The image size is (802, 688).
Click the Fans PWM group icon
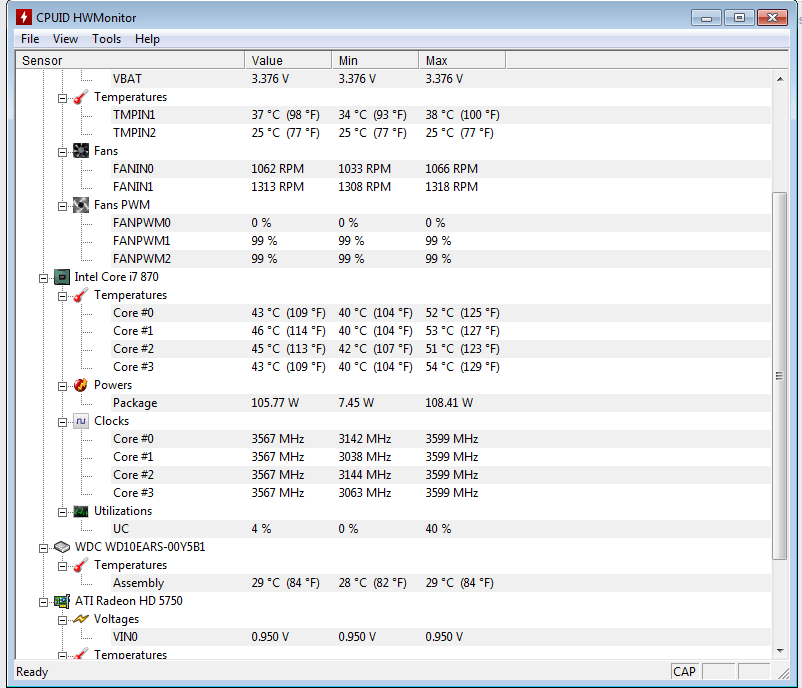[81, 205]
